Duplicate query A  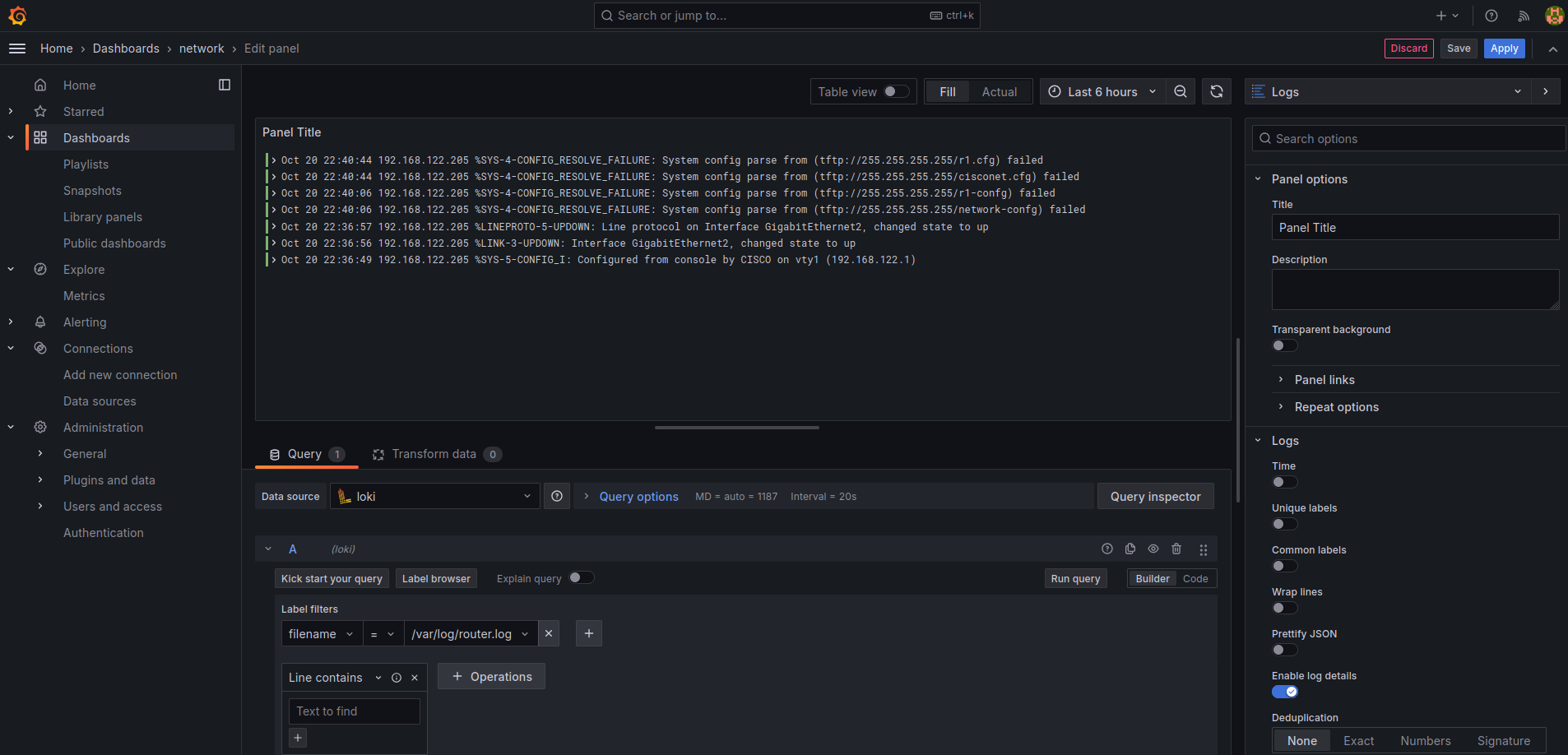pos(1130,549)
